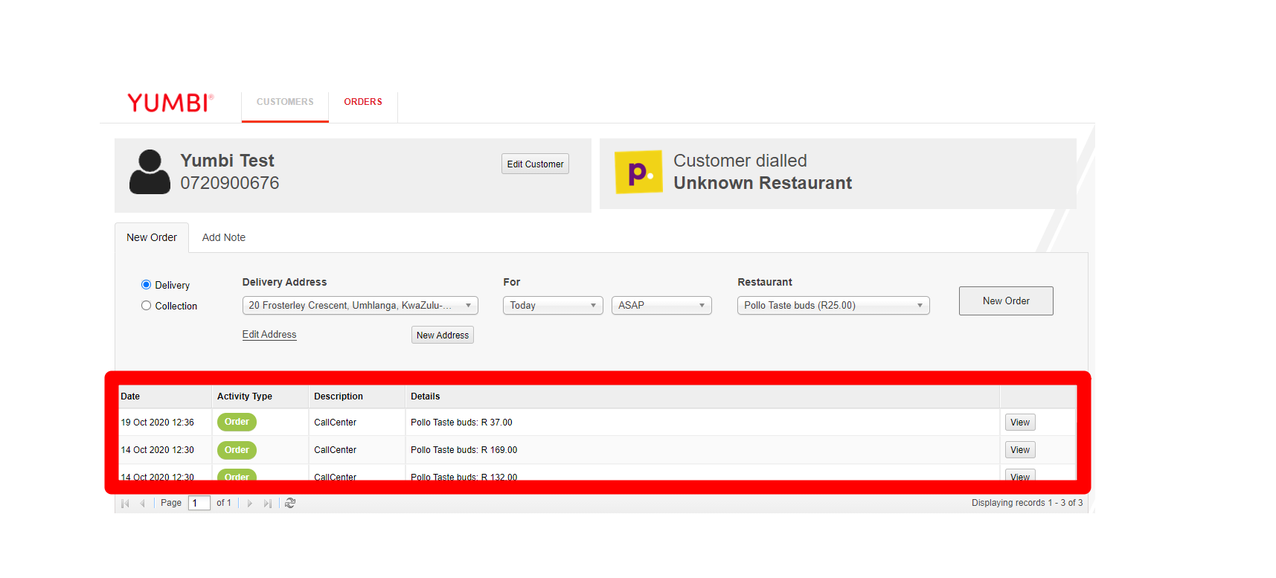Click the customer avatar silhouette icon
This screenshot has height=578, width=1276.
[150, 172]
